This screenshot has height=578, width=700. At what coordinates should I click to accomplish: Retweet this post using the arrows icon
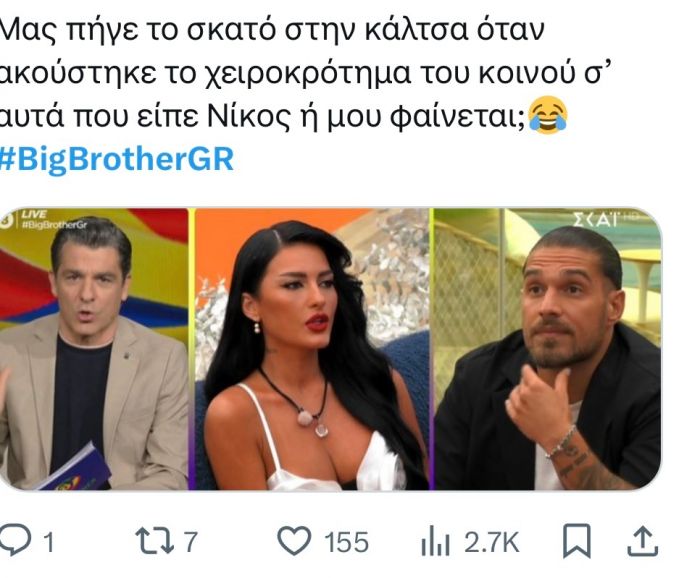(154, 541)
